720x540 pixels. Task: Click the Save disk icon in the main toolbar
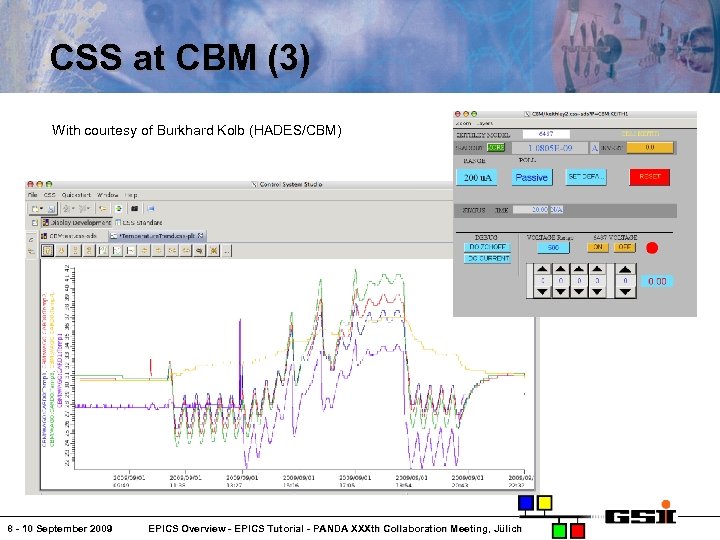click(51, 209)
